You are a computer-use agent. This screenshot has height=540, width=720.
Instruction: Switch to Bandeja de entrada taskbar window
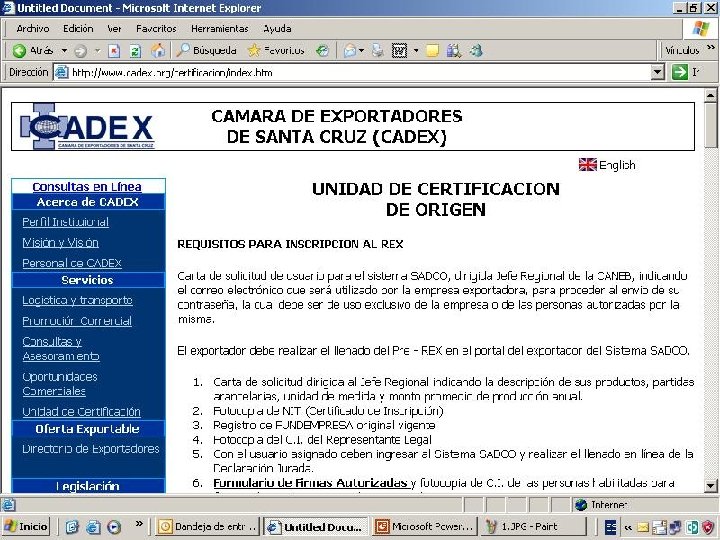(x=208, y=526)
